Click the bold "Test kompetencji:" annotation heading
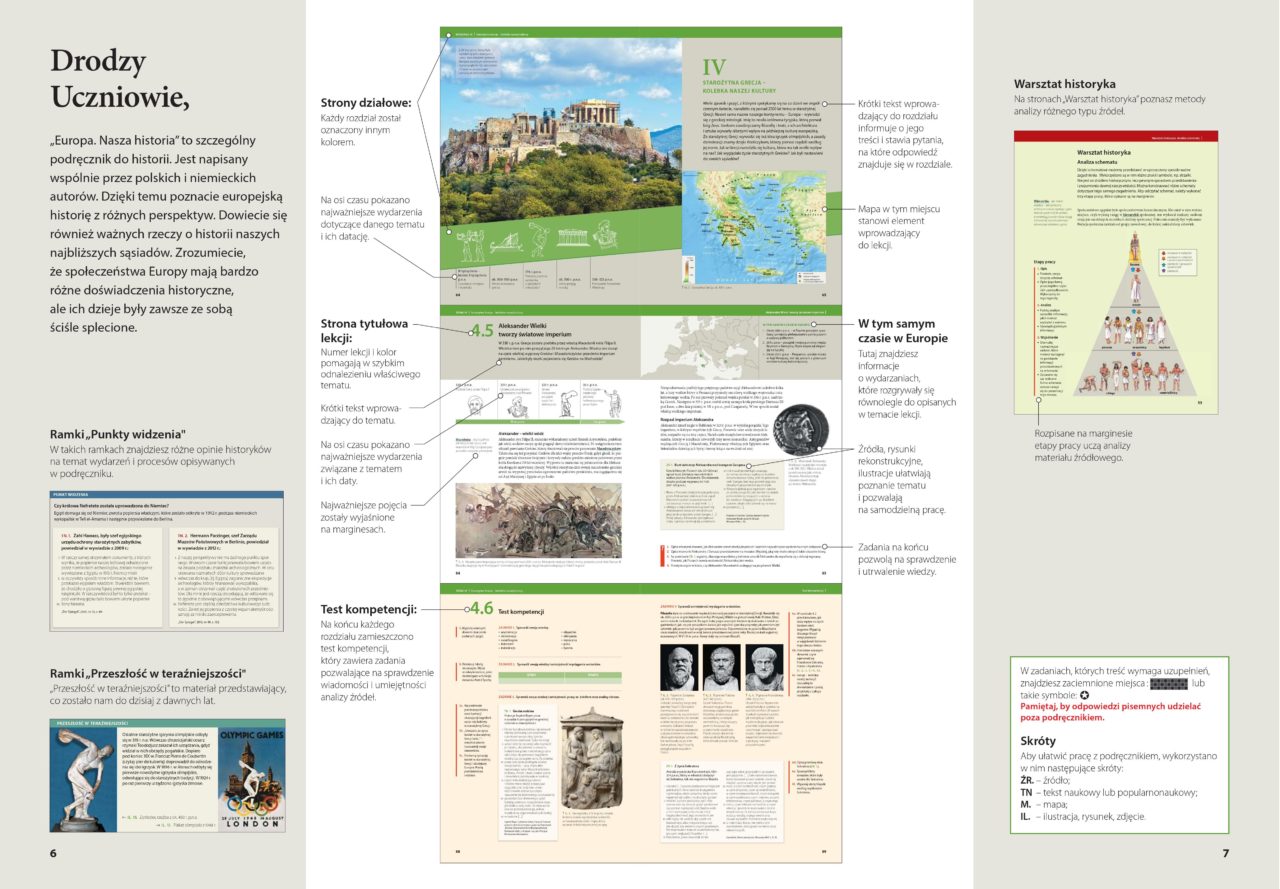1280x889 pixels. tap(370, 609)
